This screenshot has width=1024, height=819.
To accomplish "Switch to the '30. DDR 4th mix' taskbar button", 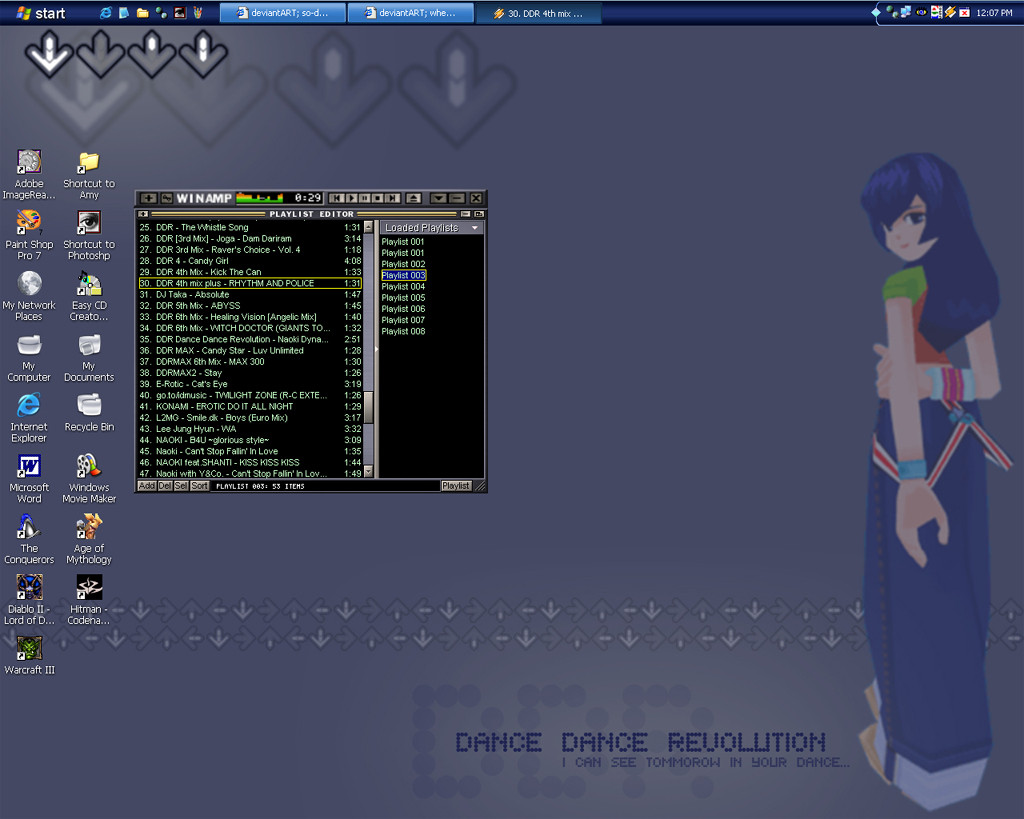I will pyautogui.click(x=538, y=13).
